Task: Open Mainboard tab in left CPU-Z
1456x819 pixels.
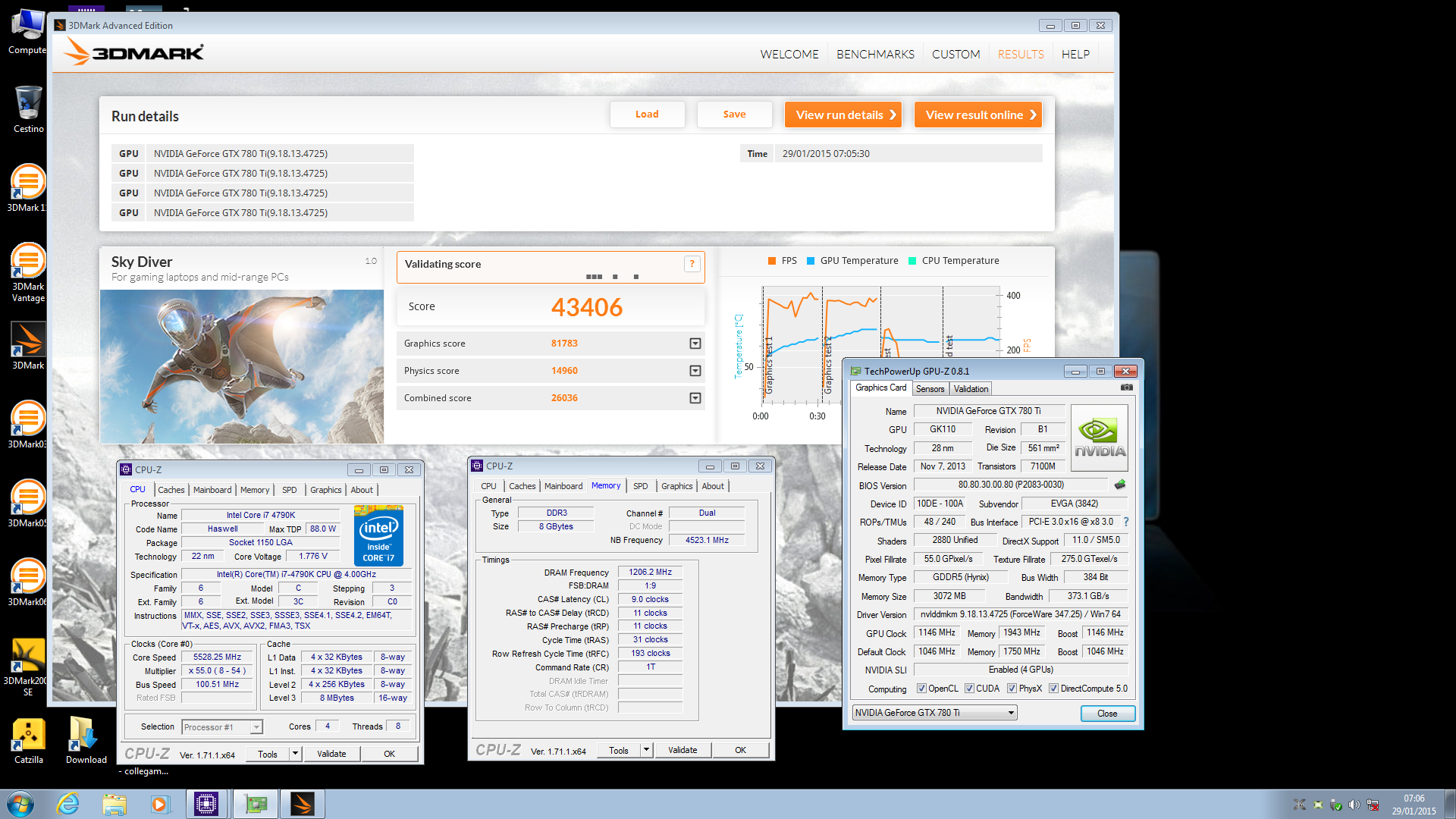Action: coord(212,490)
